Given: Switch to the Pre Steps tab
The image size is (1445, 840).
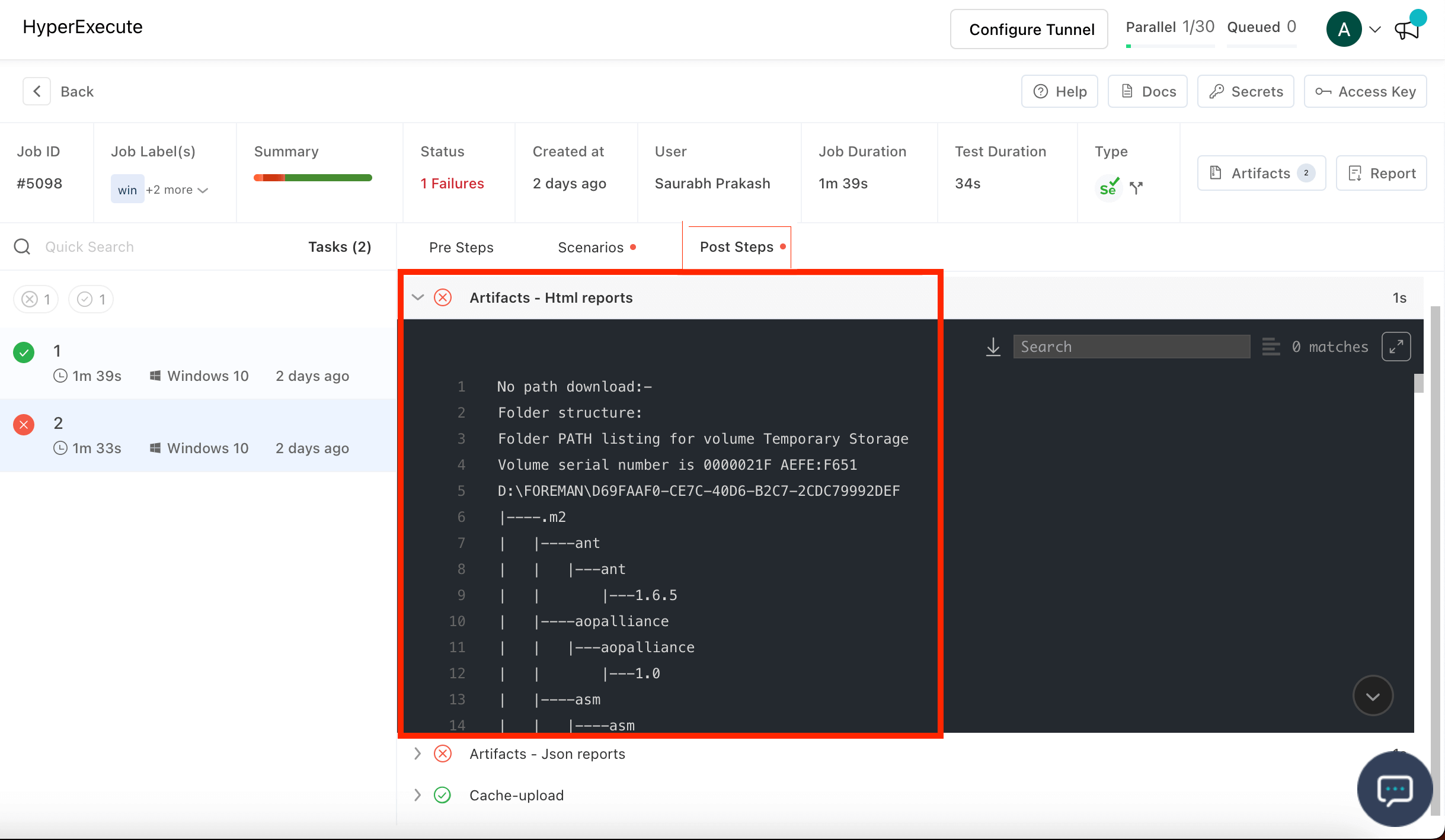Looking at the screenshot, I should pos(461,247).
